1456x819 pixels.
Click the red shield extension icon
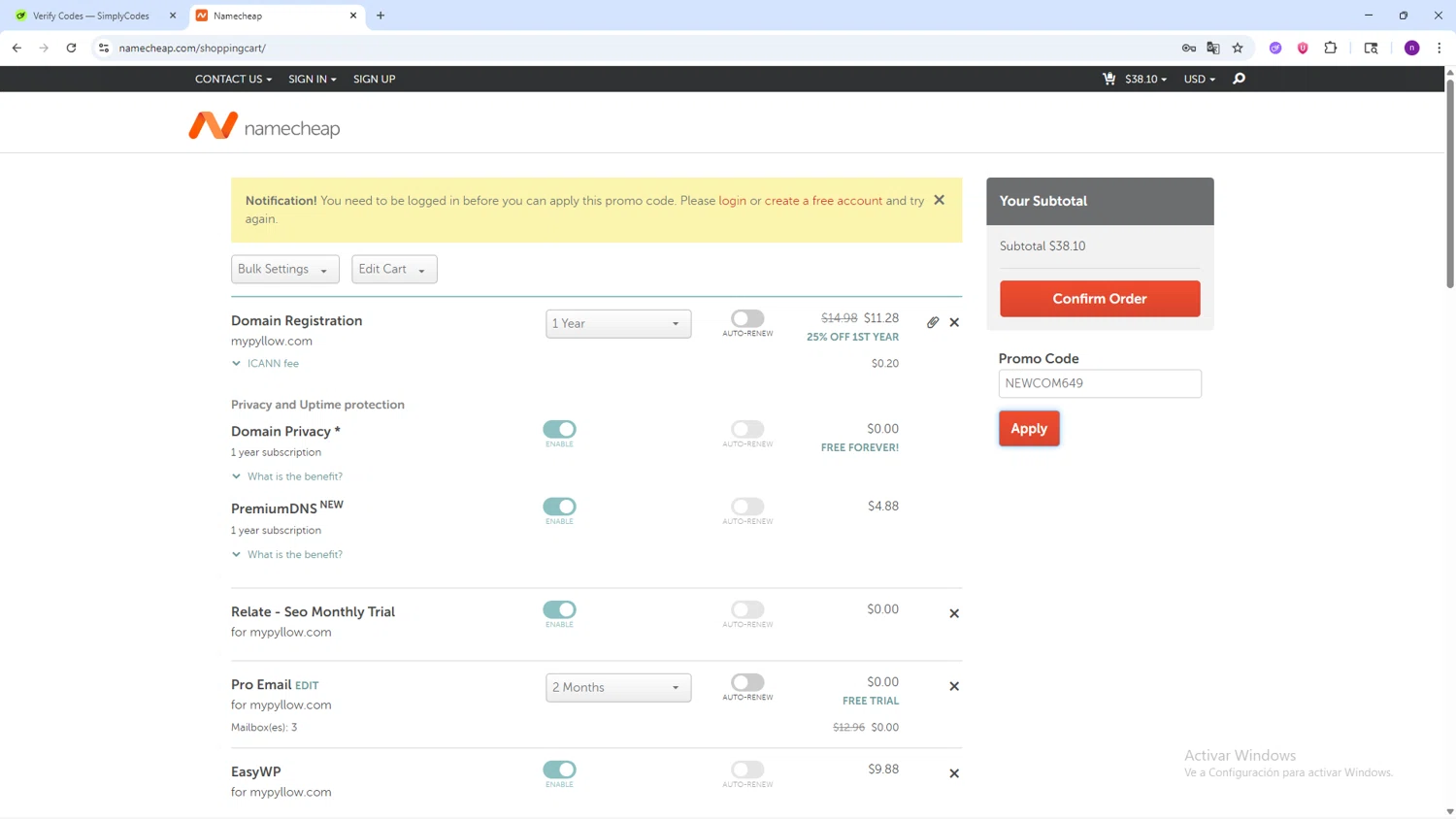pos(1303,48)
